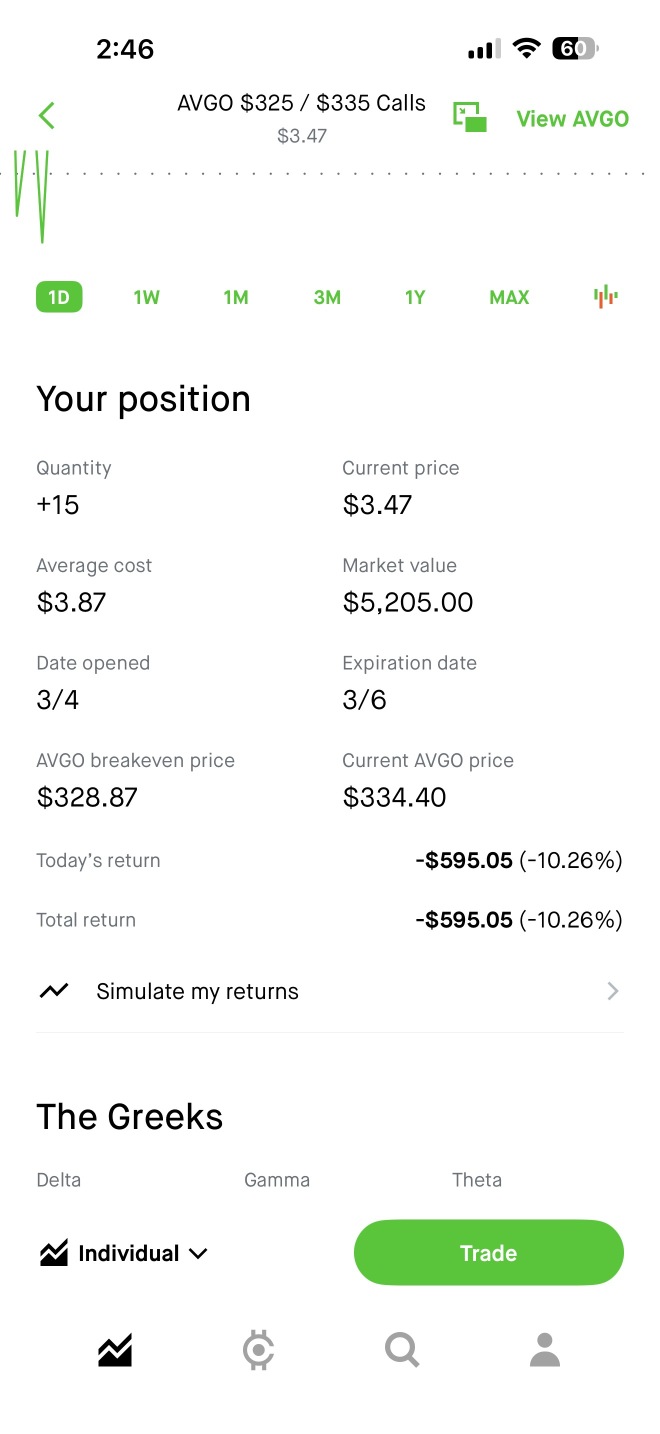Tap the green back arrow

(x=46, y=116)
